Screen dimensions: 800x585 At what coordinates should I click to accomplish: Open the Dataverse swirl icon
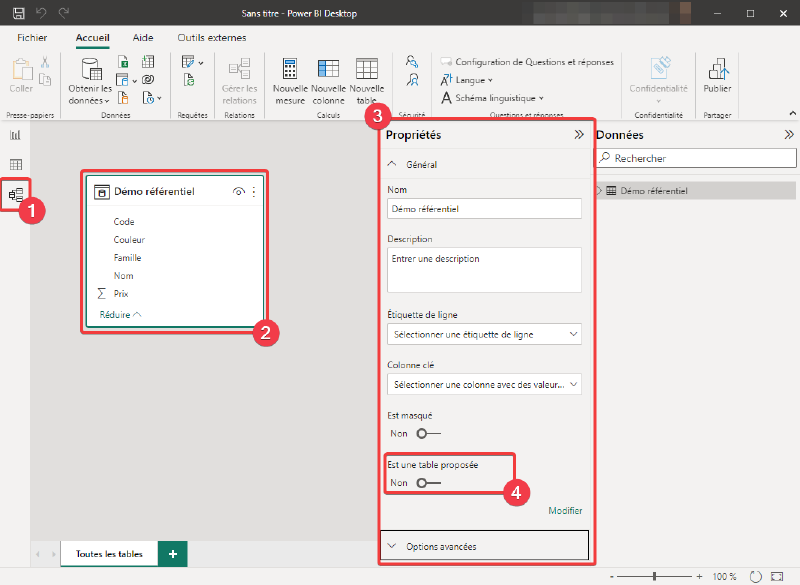click(x=148, y=80)
